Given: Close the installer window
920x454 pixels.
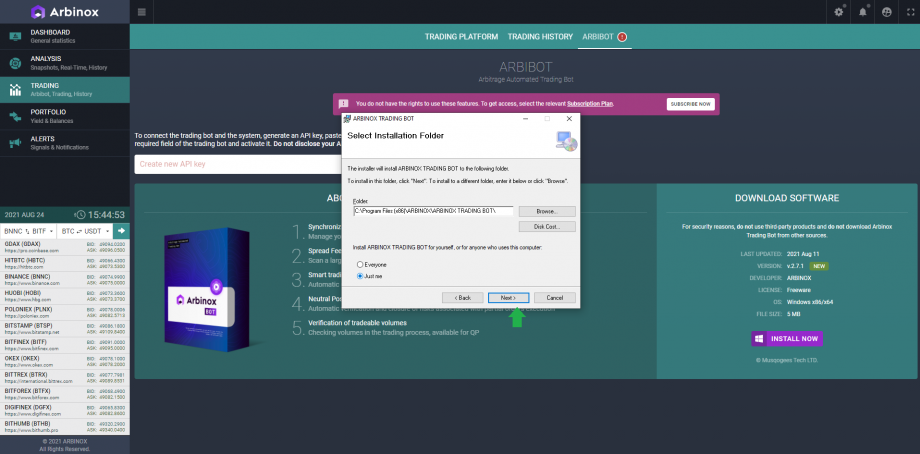Looking at the screenshot, I should pos(569,118).
